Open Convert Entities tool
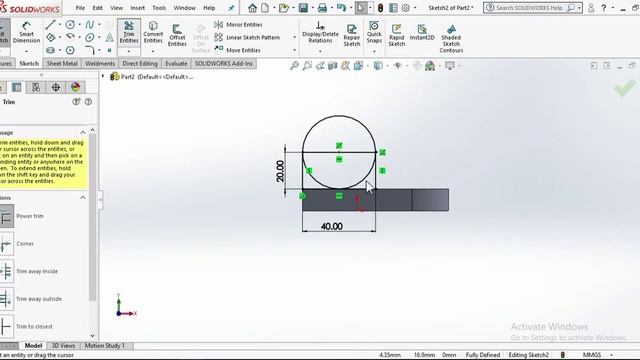The image size is (640, 360). coord(153,33)
